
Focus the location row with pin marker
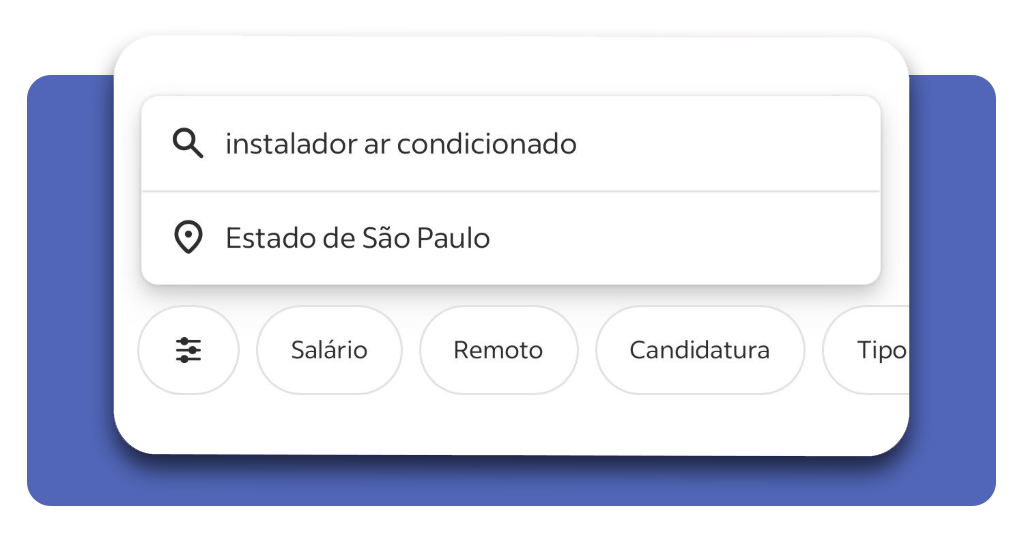tap(511, 238)
